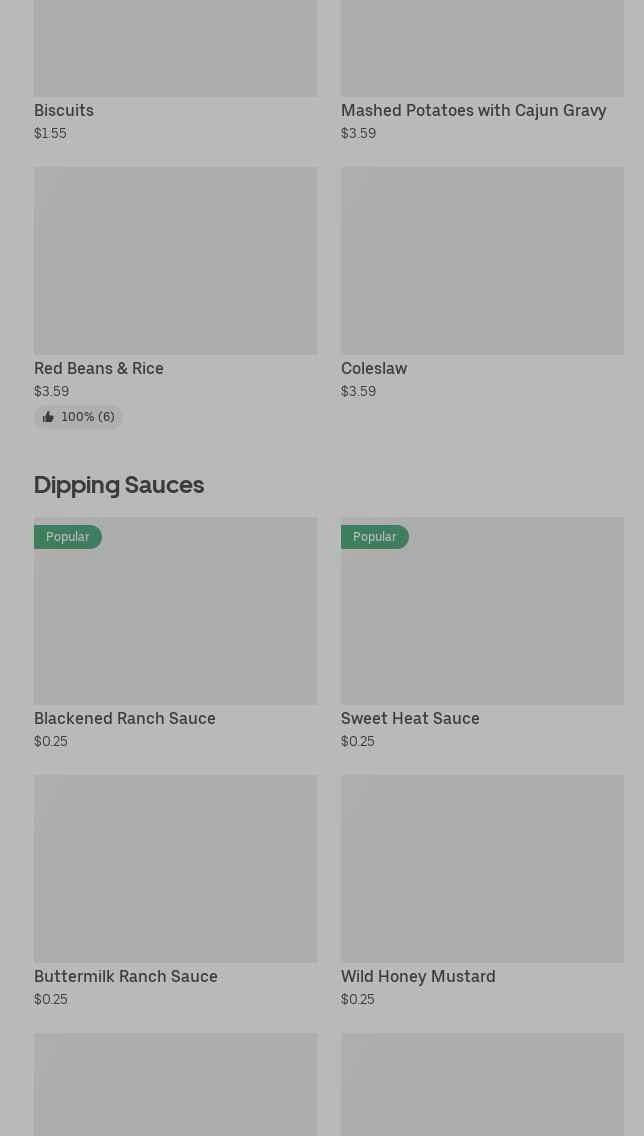Viewport: 644px width, 1136px height.
Task: Click the Coleslaw item photo
Action: (x=482, y=260)
